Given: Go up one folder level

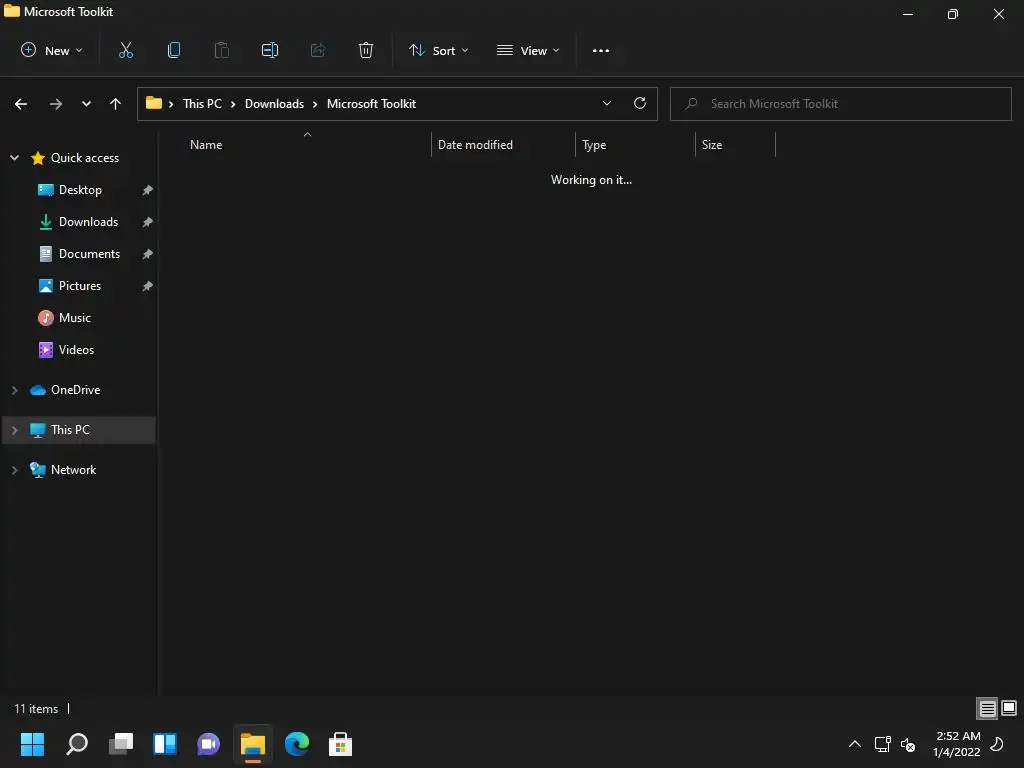Looking at the screenshot, I should (116, 104).
